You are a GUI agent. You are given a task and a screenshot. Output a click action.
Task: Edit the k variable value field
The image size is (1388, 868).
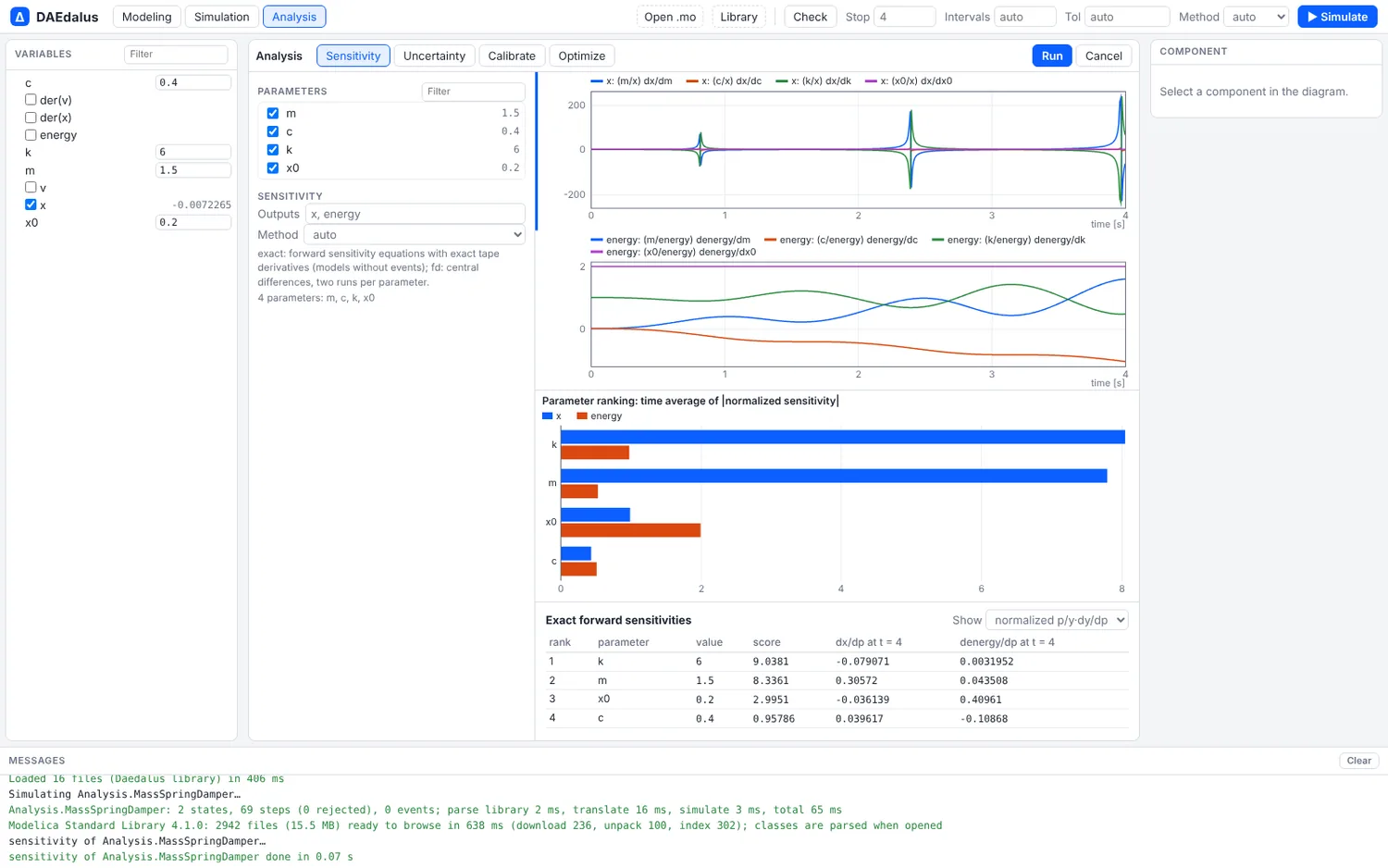pyautogui.click(x=193, y=152)
